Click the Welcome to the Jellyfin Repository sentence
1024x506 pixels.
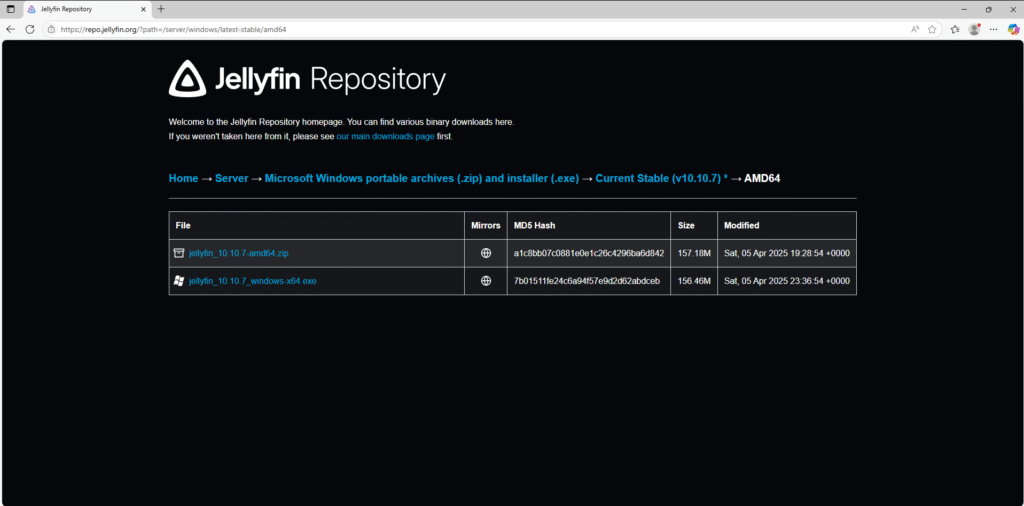(342, 122)
